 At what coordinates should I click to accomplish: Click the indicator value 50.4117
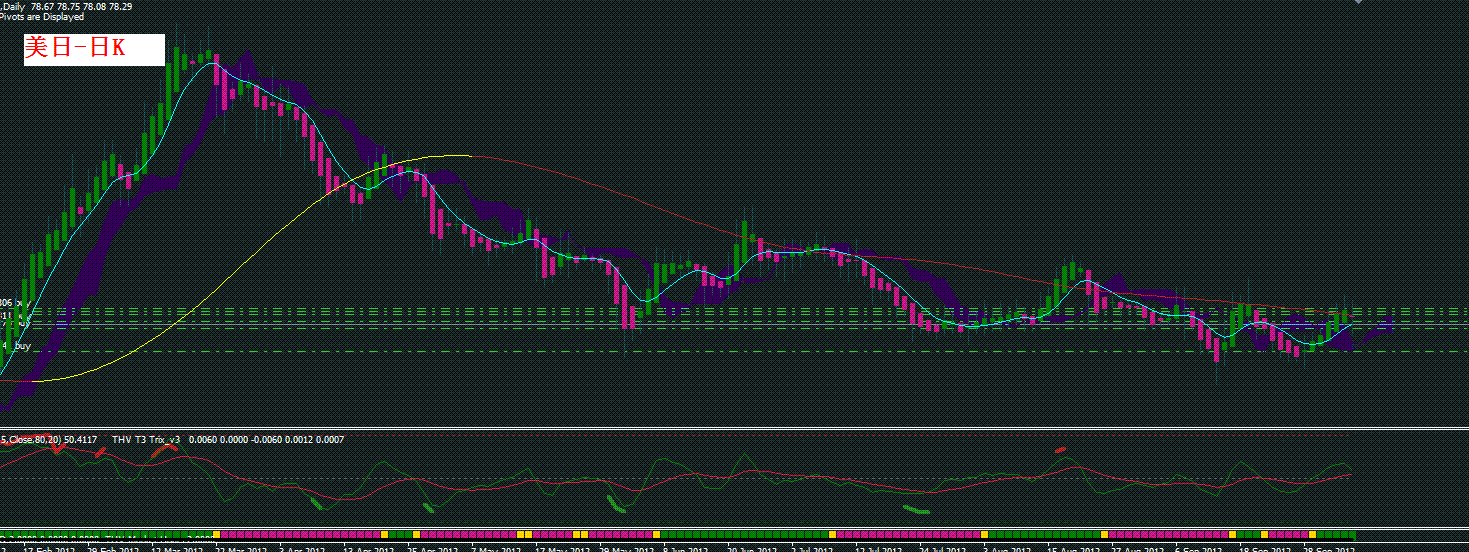point(79,439)
